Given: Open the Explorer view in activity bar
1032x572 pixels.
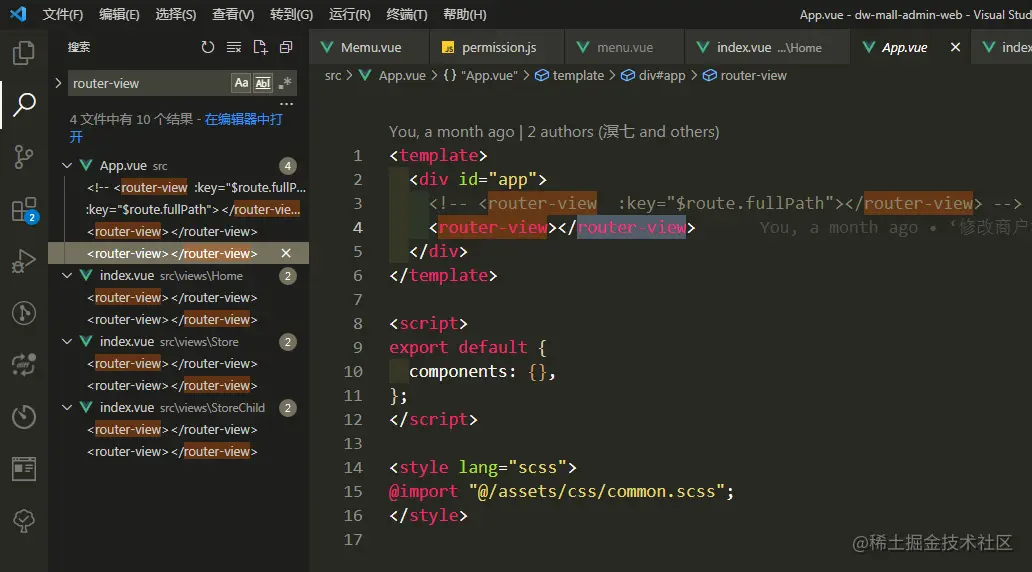Looking at the screenshot, I should tap(24, 53).
